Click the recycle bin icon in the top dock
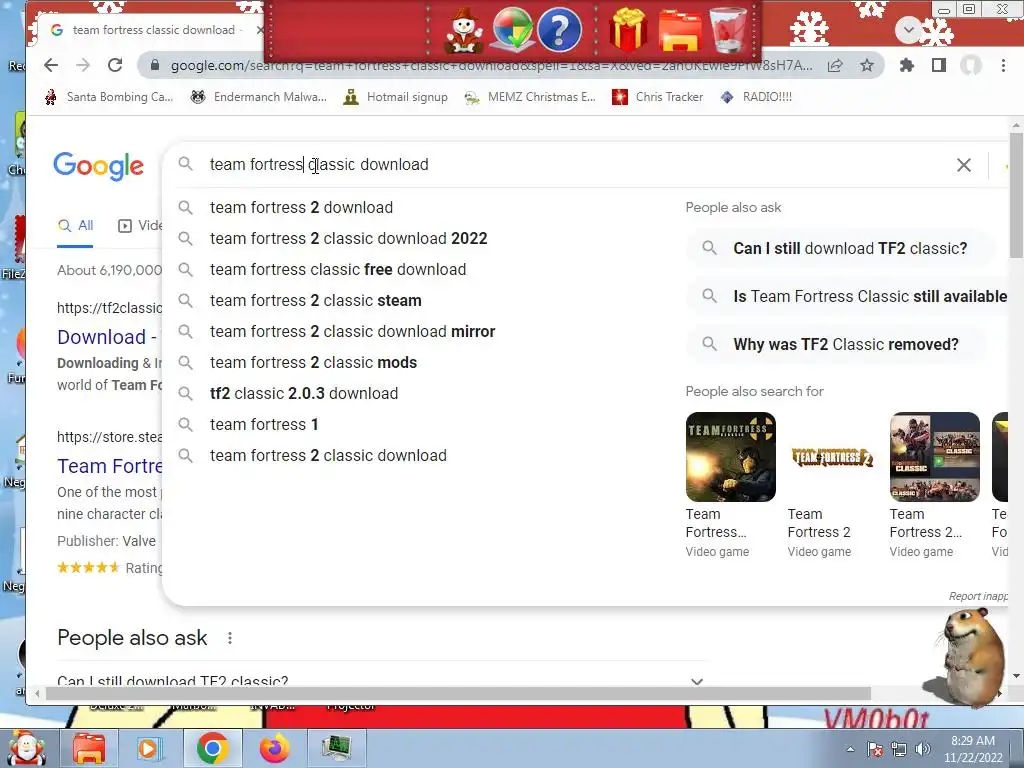 pos(728,29)
